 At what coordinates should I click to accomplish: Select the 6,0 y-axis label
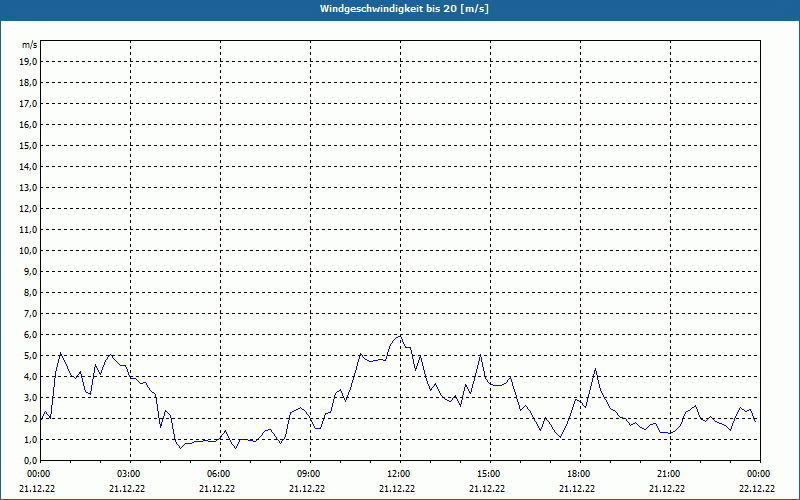pyautogui.click(x=30, y=335)
